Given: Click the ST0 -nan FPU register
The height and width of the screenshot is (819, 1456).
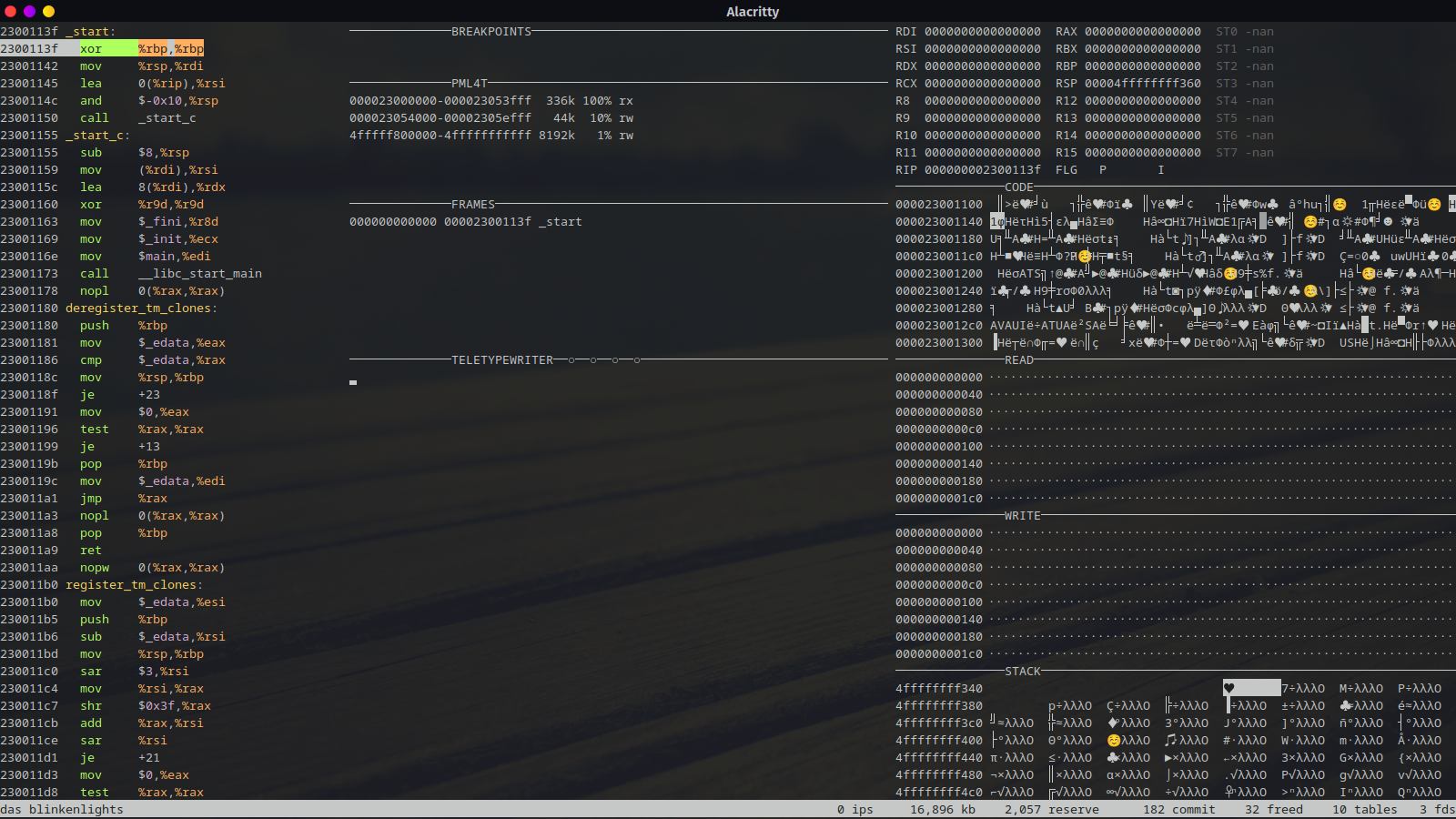Looking at the screenshot, I should pyautogui.click(x=1245, y=32).
